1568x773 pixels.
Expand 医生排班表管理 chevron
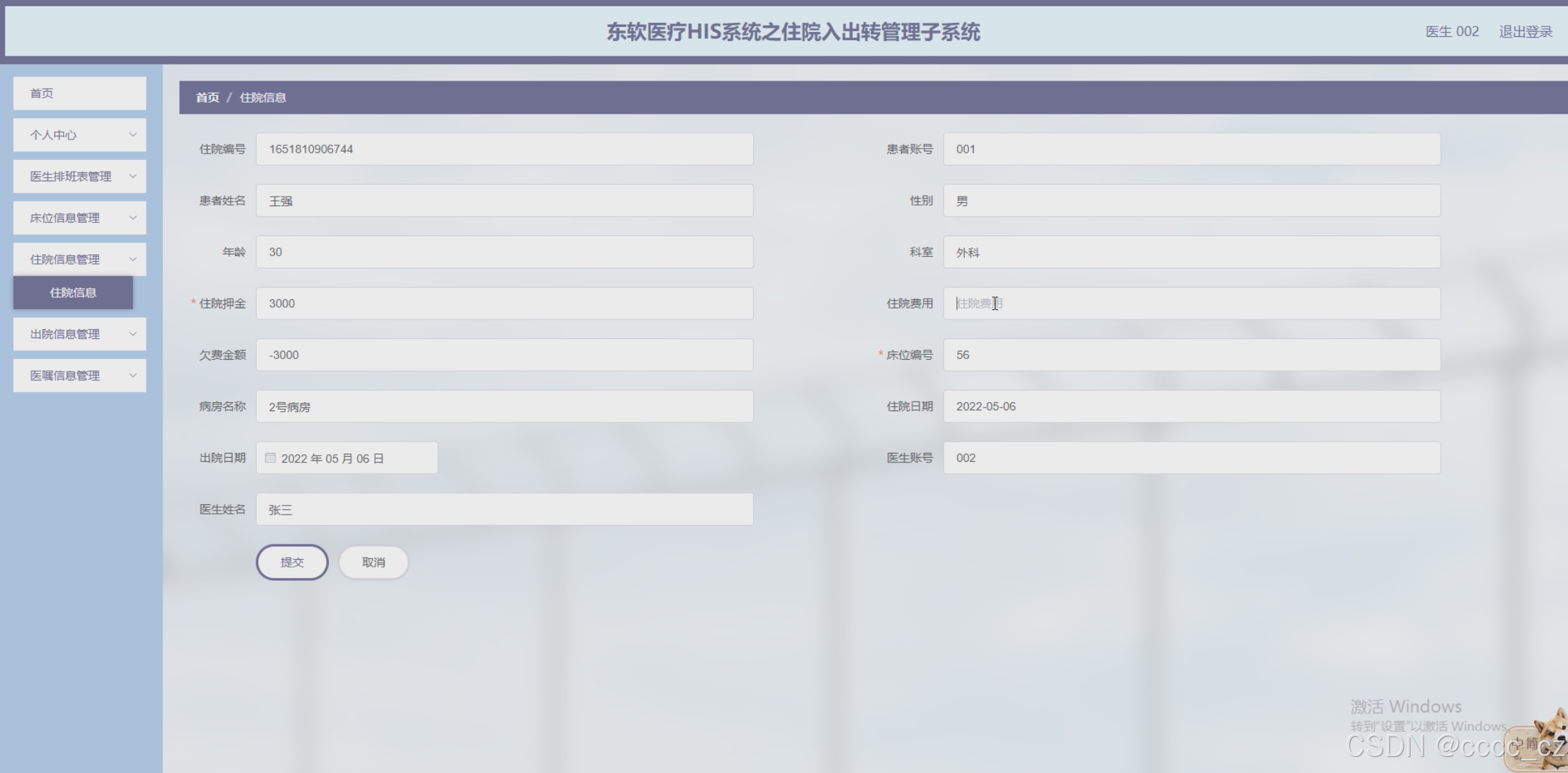133,176
